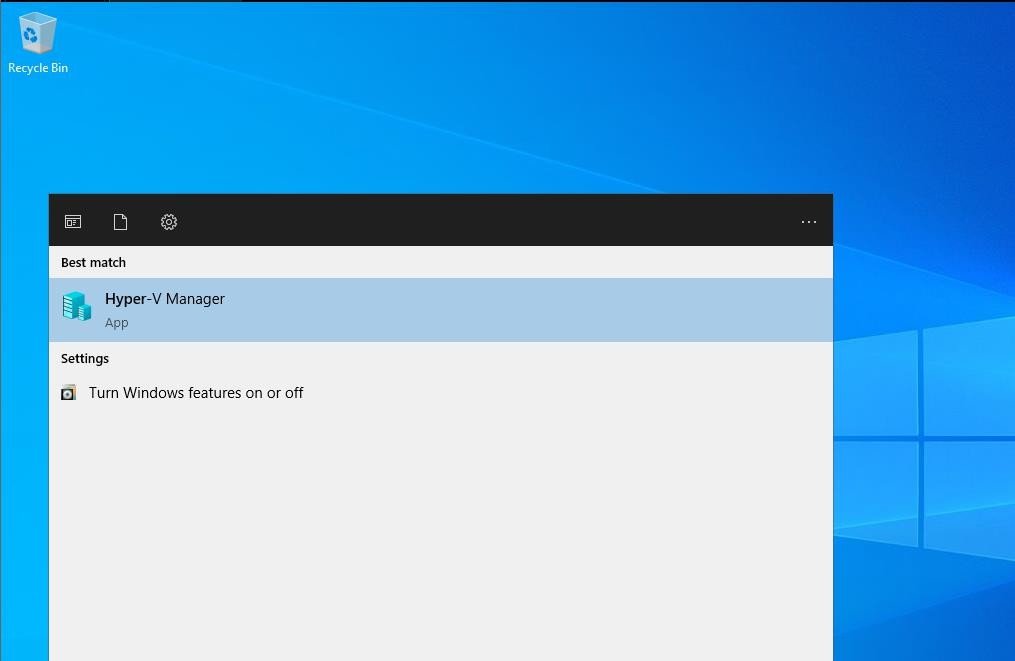1015x661 pixels.
Task: Click the Hyper-V Manager server icon
Action: (77, 306)
